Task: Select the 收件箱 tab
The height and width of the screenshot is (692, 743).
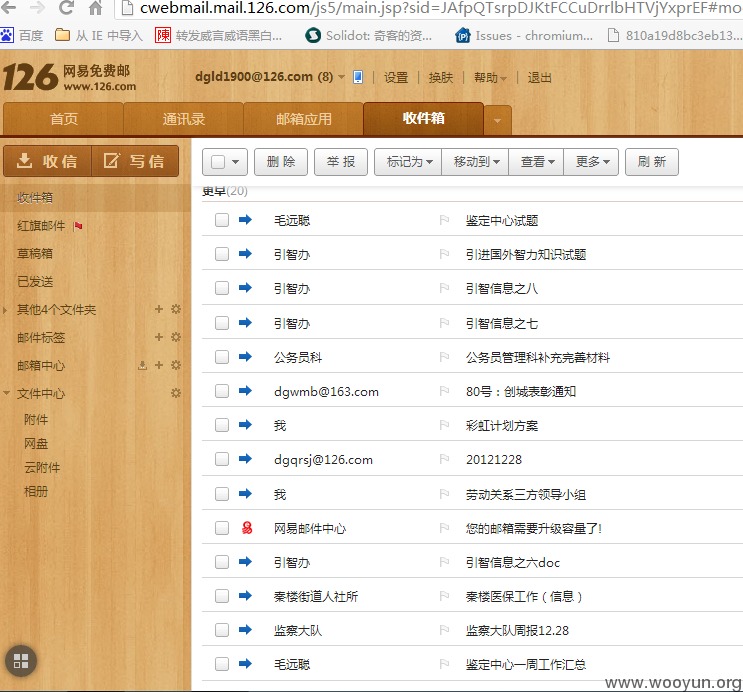Action: (423, 118)
